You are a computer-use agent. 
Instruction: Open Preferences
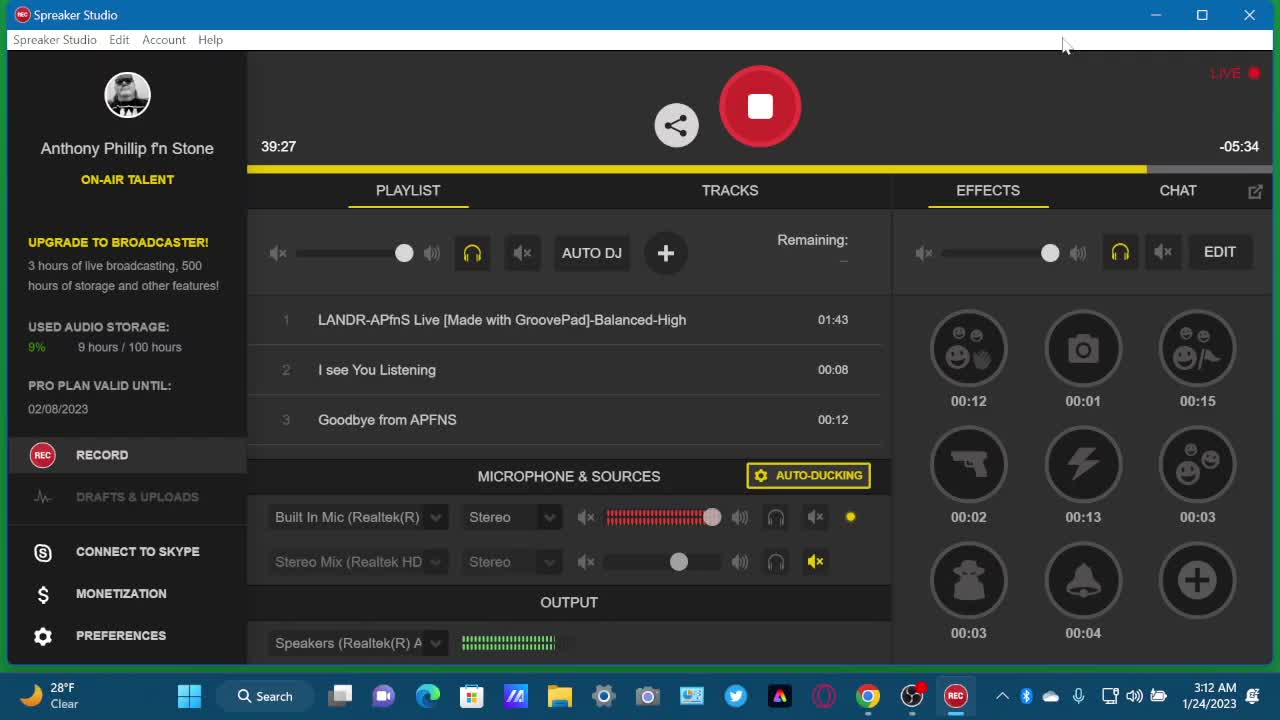coord(127,636)
